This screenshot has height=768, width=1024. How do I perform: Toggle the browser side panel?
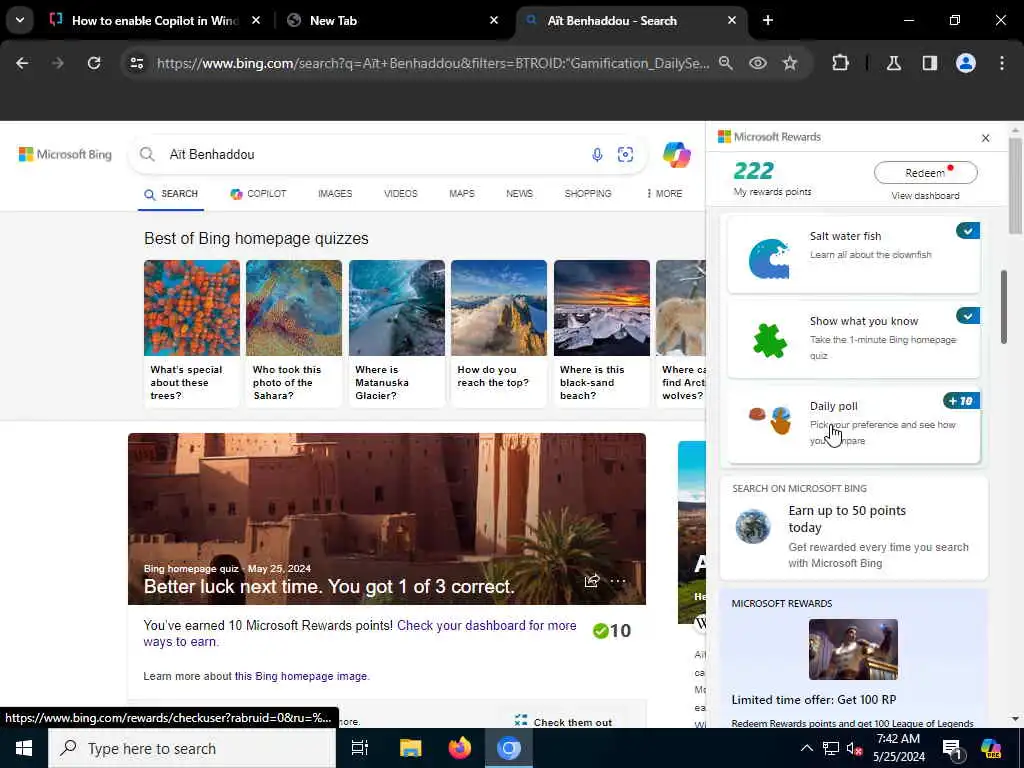929,63
